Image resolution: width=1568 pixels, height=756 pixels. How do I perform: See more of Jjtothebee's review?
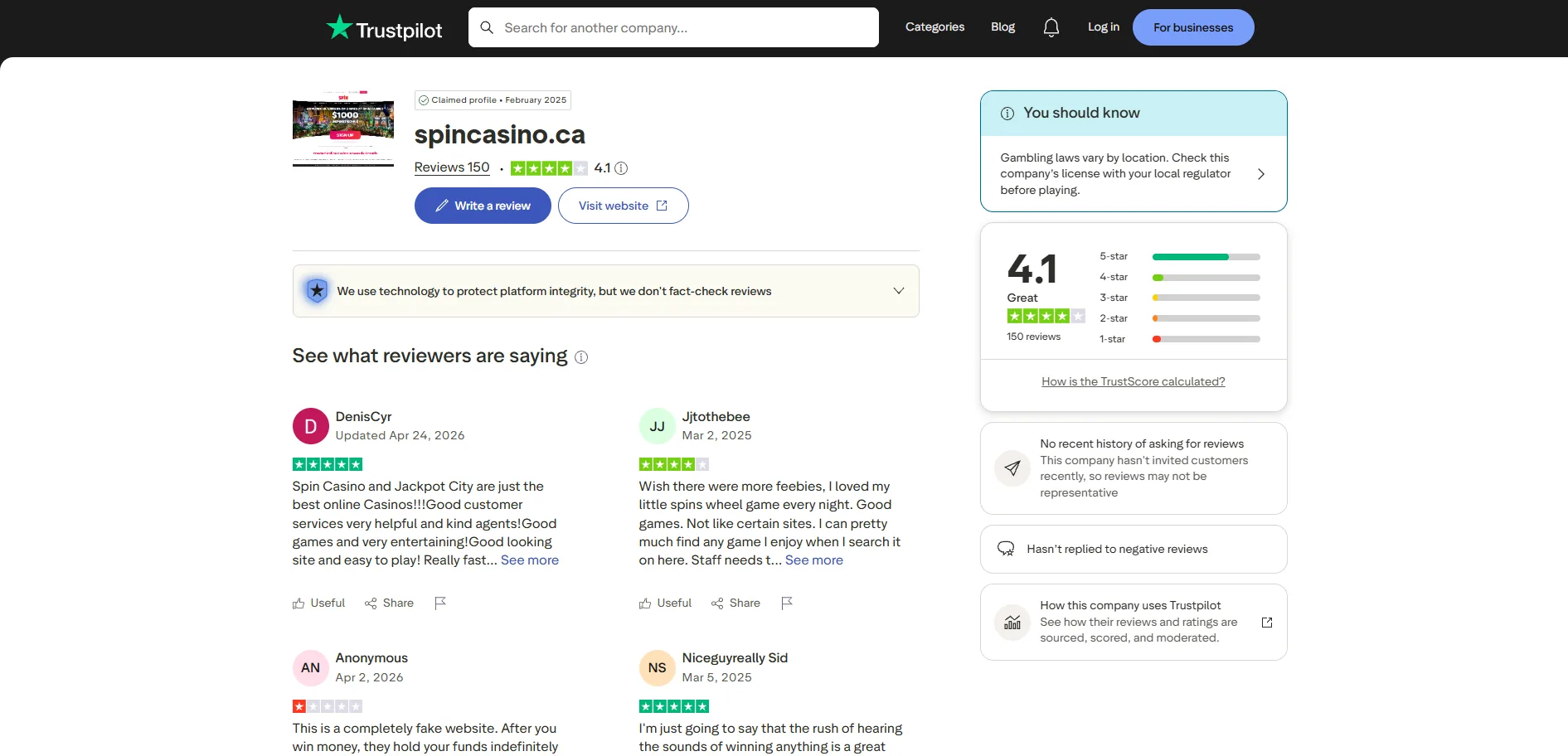pyautogui.click(x=814, y=560)
